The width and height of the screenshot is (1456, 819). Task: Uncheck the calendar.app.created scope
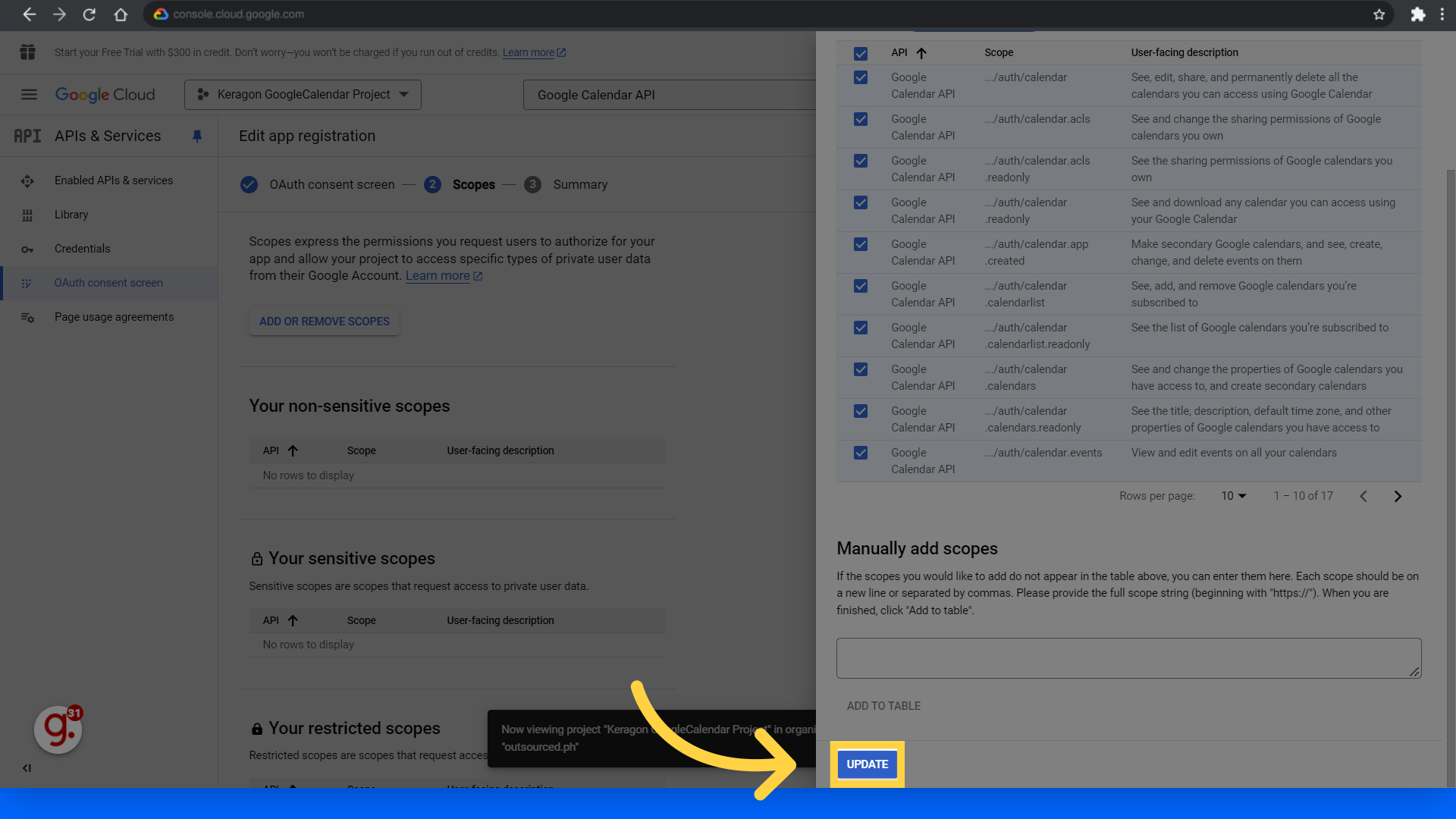pyautogui.click(x=861, y=244)
